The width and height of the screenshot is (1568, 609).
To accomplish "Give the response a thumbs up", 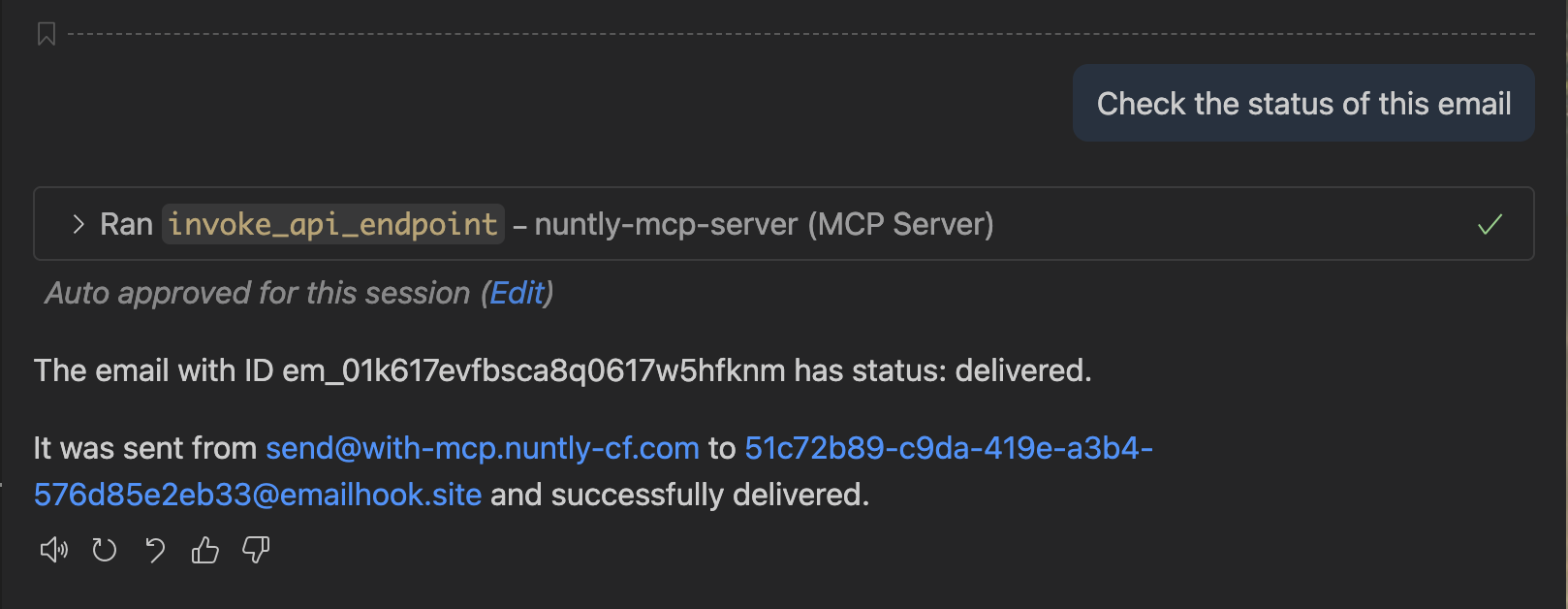I will (205, 551).
